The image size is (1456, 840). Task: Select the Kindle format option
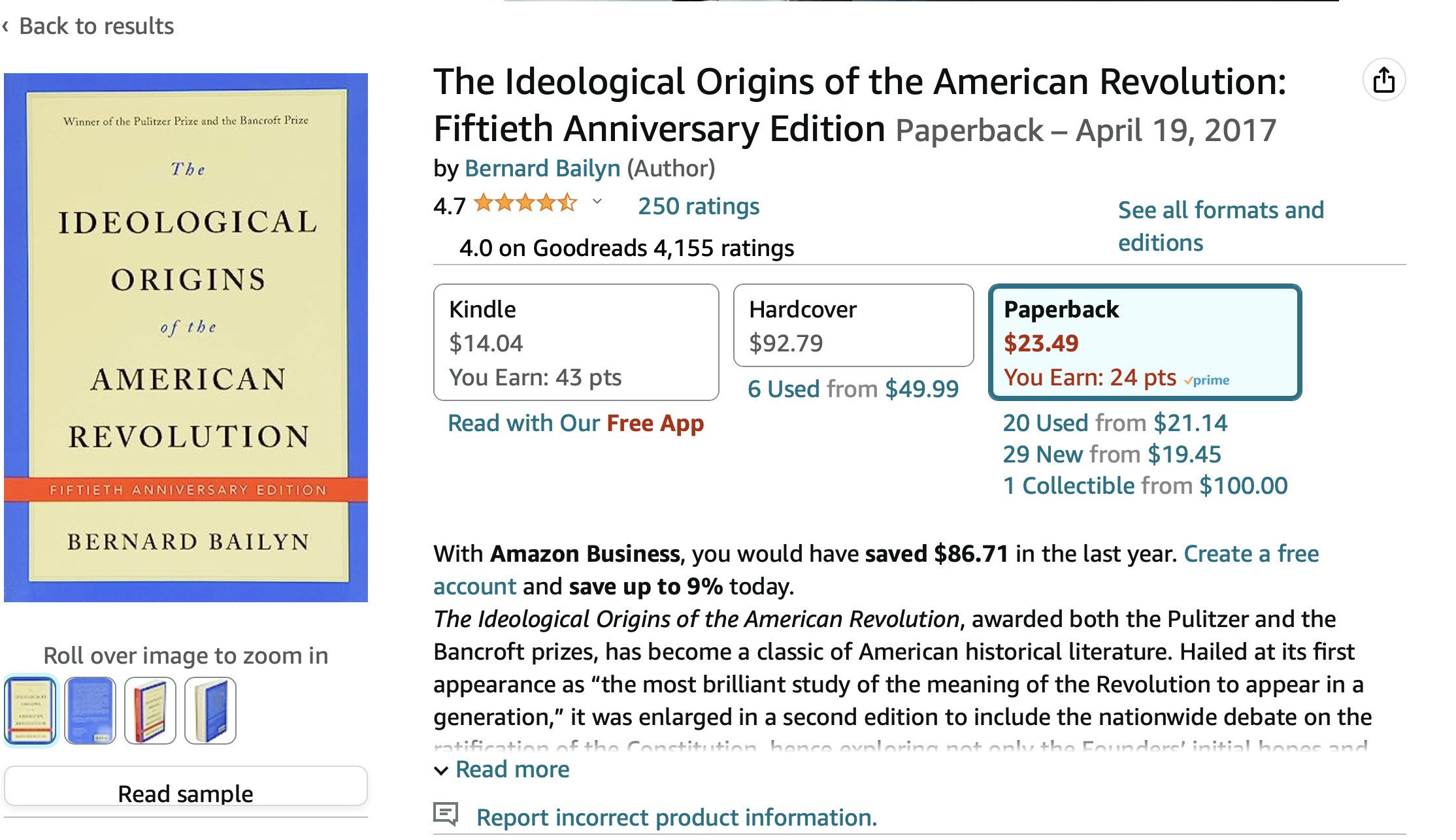point(576,342)
